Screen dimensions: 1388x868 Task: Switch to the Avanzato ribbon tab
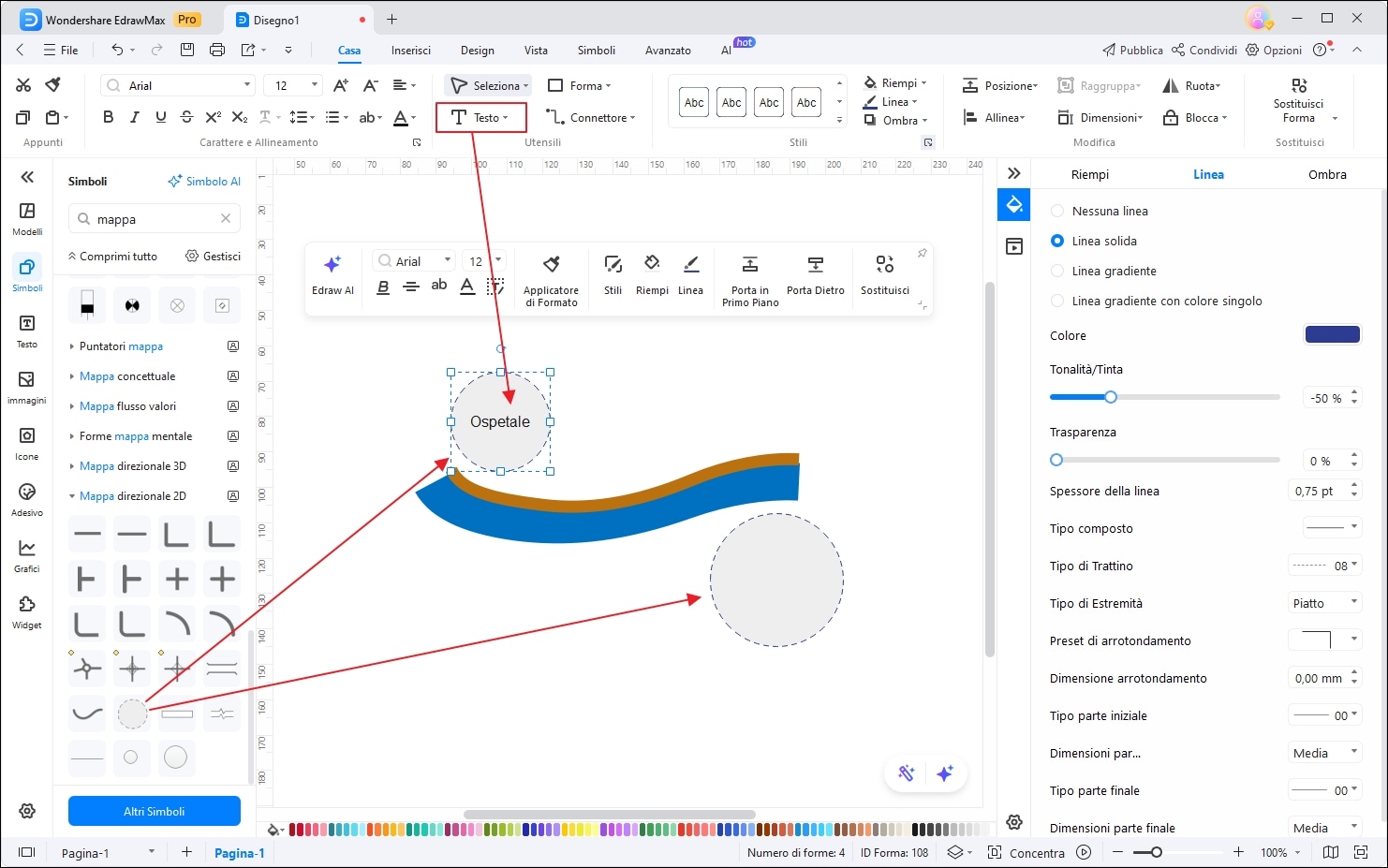click(x=668, y=51)
